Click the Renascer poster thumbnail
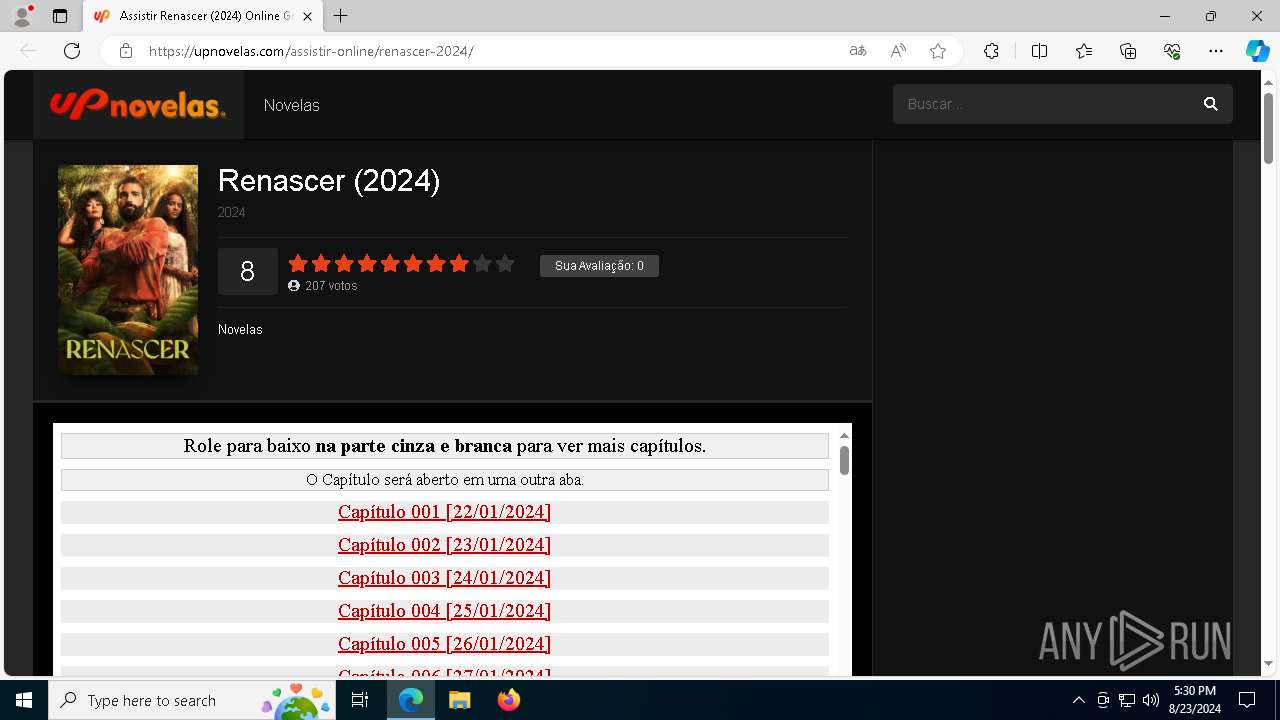The width and height of the screenshot is (1280, 720). [128, 270]
